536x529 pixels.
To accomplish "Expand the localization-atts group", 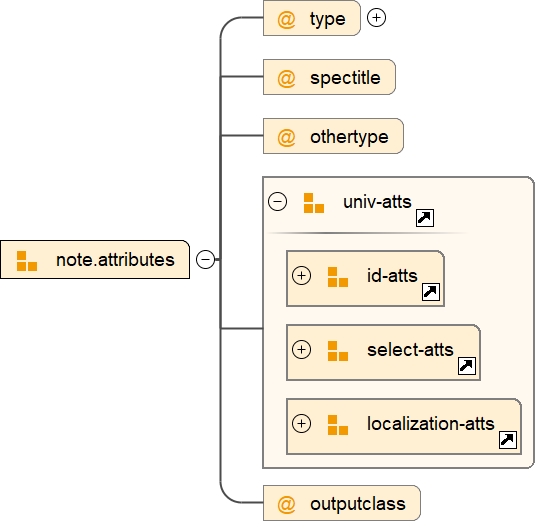I will tap(302, 423).
